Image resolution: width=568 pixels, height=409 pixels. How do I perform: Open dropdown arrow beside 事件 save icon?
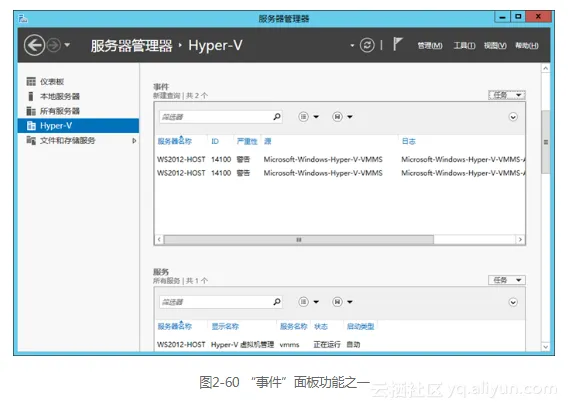point(350,117)
